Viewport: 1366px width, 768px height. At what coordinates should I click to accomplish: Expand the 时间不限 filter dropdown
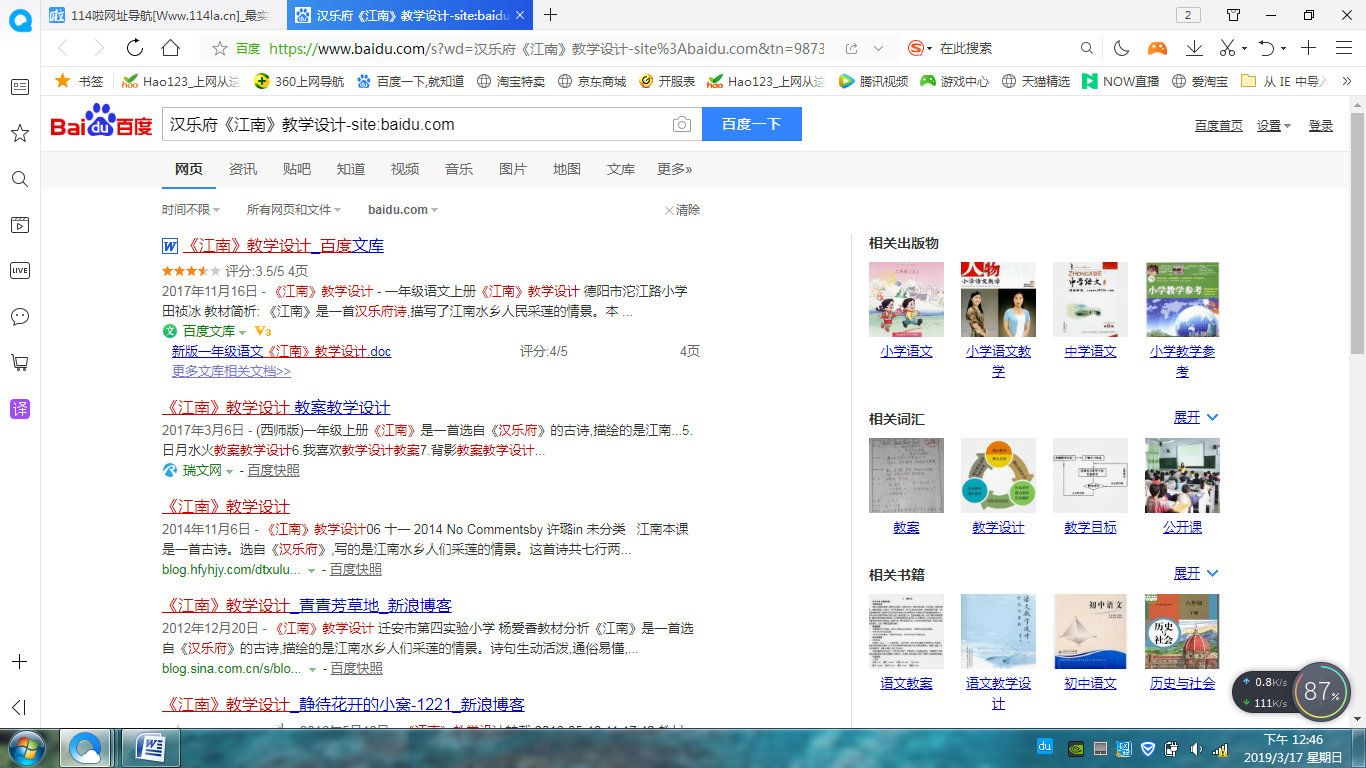point(191,210)
